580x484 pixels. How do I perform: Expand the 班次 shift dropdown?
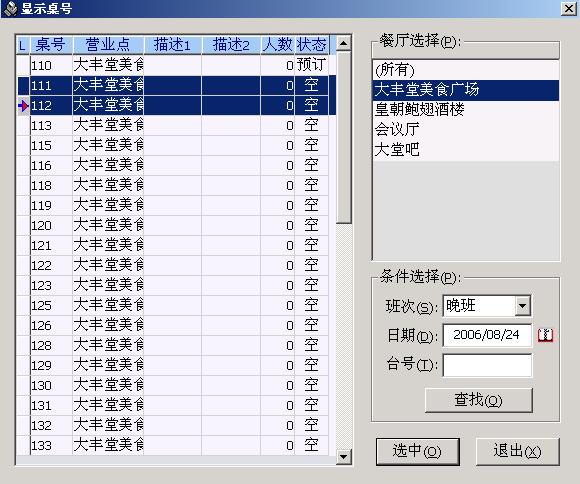pos(523,306)
